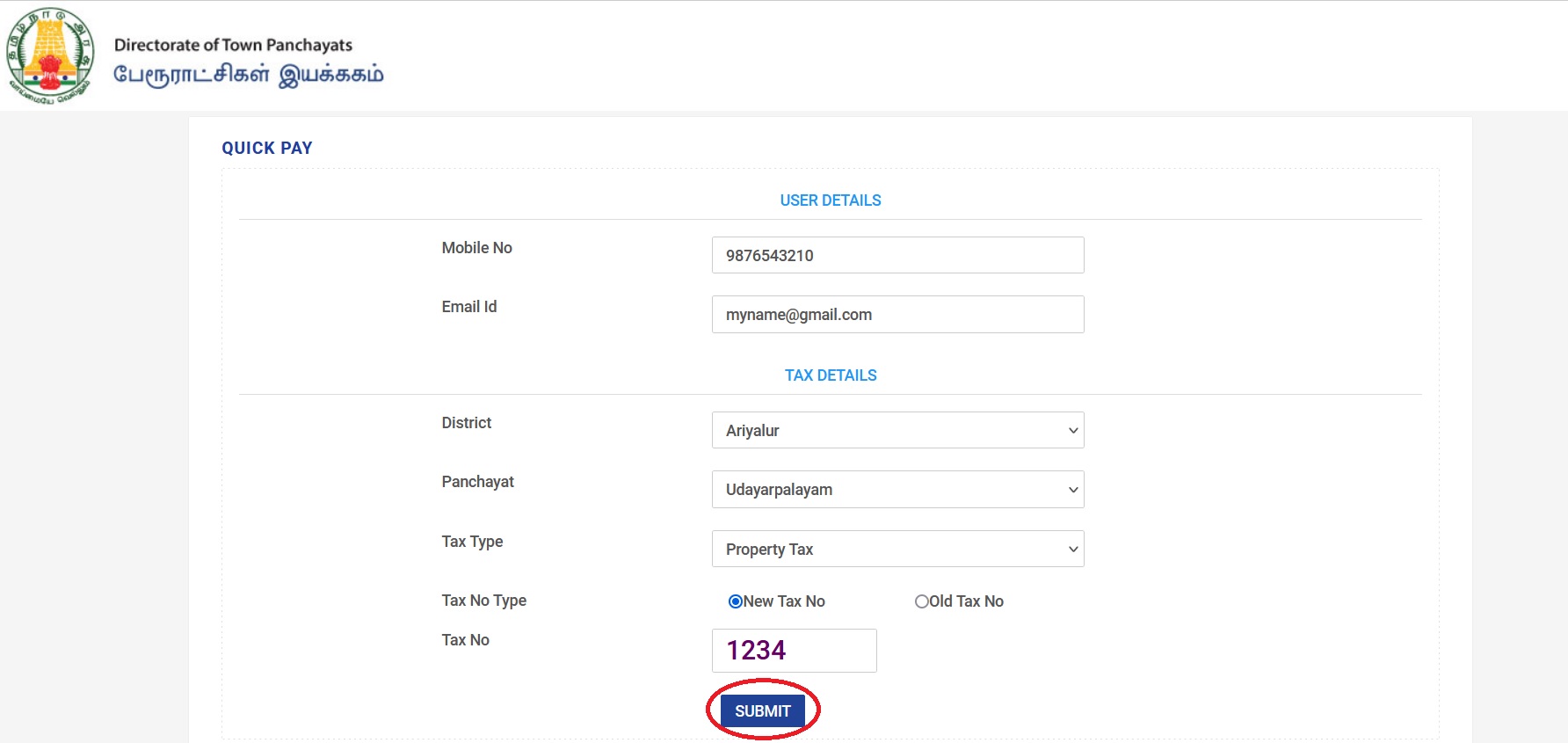Viewport: 1568px width, 743px height.
Task: Focus the Email Id input field
Action: 897,315
